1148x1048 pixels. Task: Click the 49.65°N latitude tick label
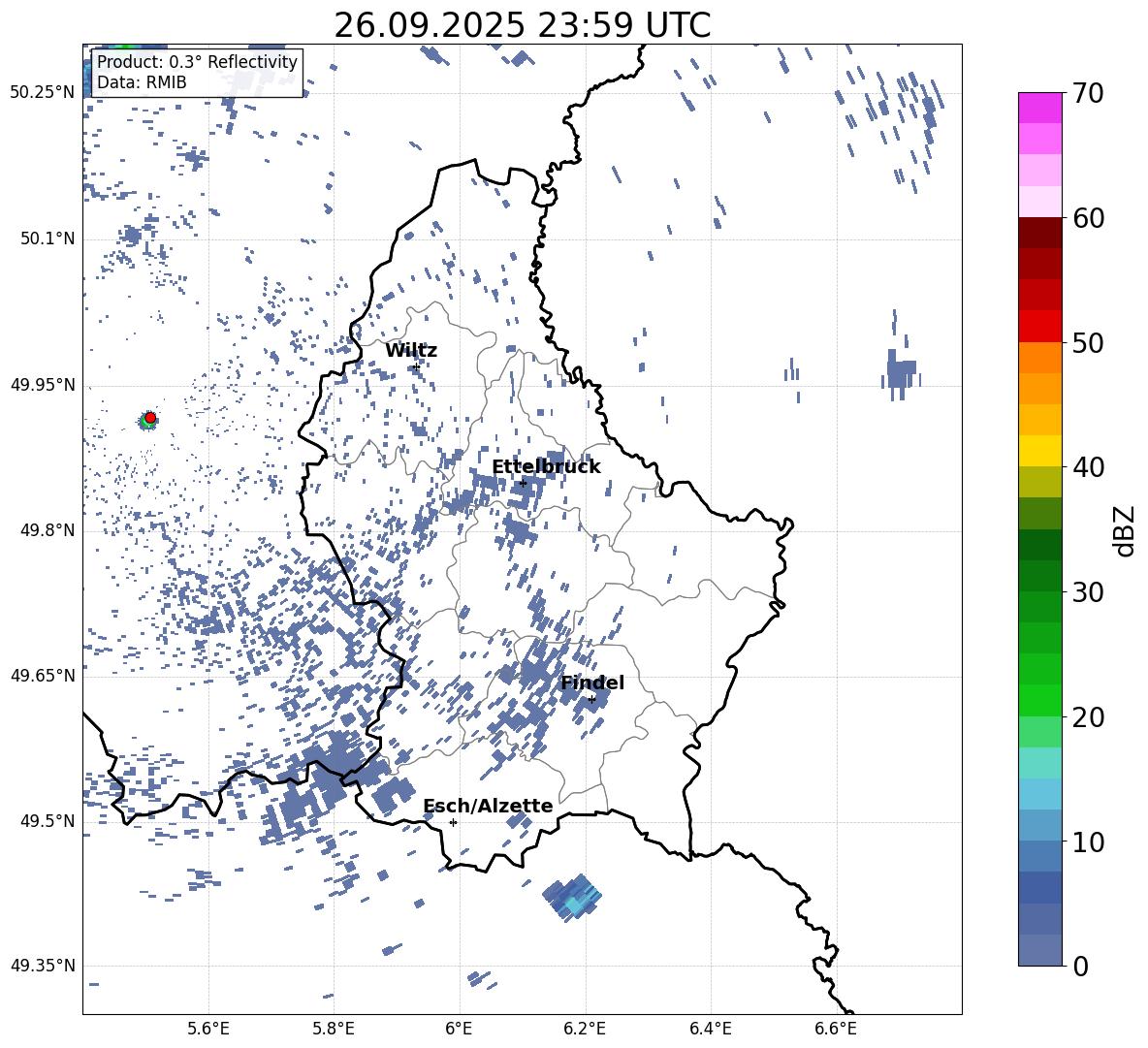43,676
